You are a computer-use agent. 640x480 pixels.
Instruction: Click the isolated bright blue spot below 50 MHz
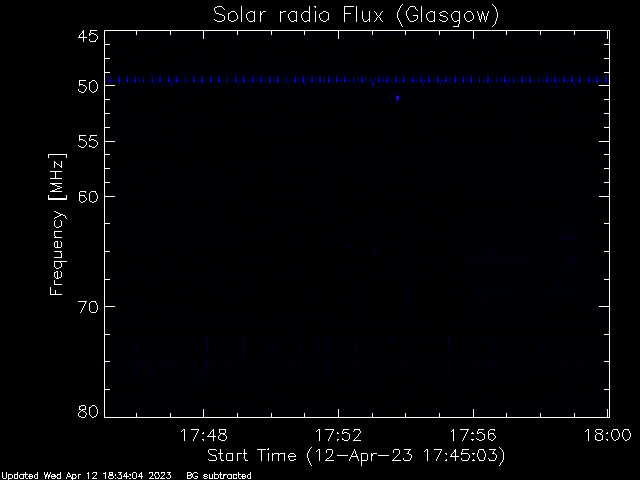tap(397, 98)
